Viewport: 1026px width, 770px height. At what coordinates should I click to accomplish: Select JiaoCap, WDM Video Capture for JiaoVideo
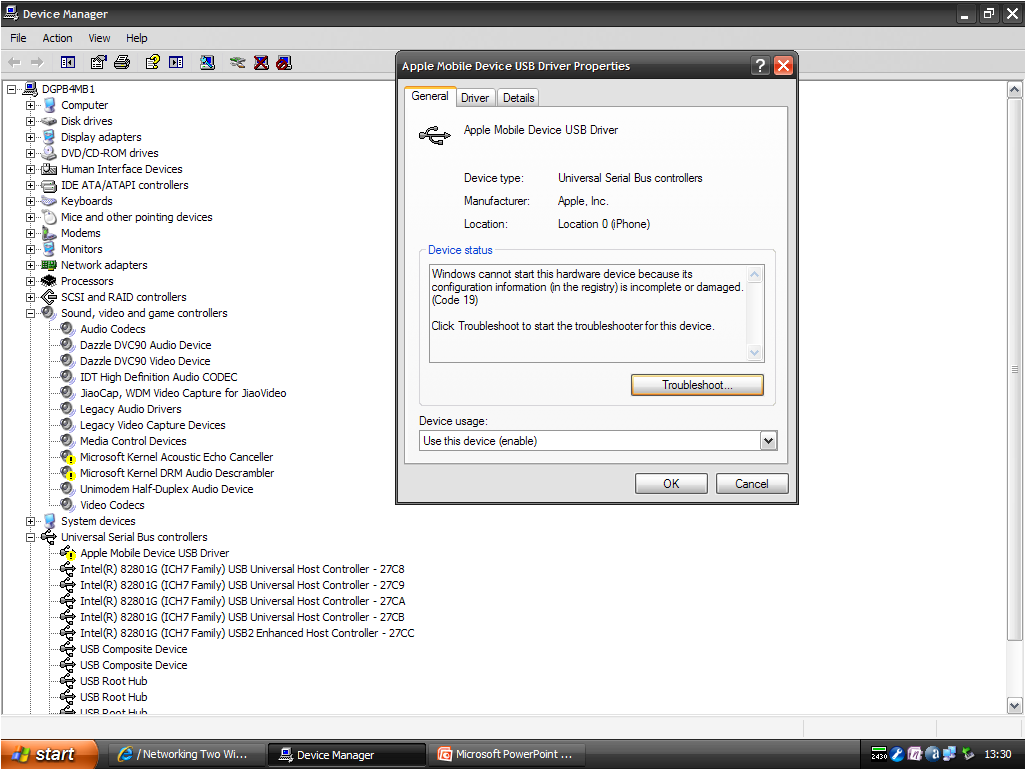pyautogui.click(x=183, y=393)
